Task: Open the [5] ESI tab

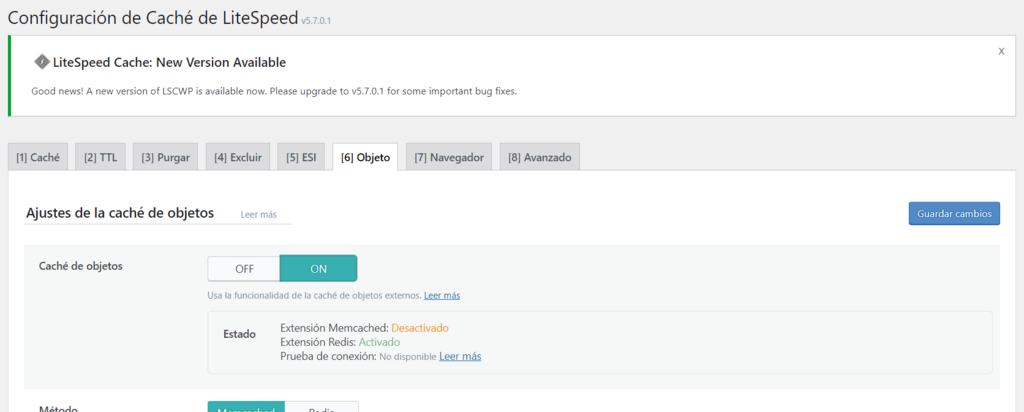Action: pos(301,157)
